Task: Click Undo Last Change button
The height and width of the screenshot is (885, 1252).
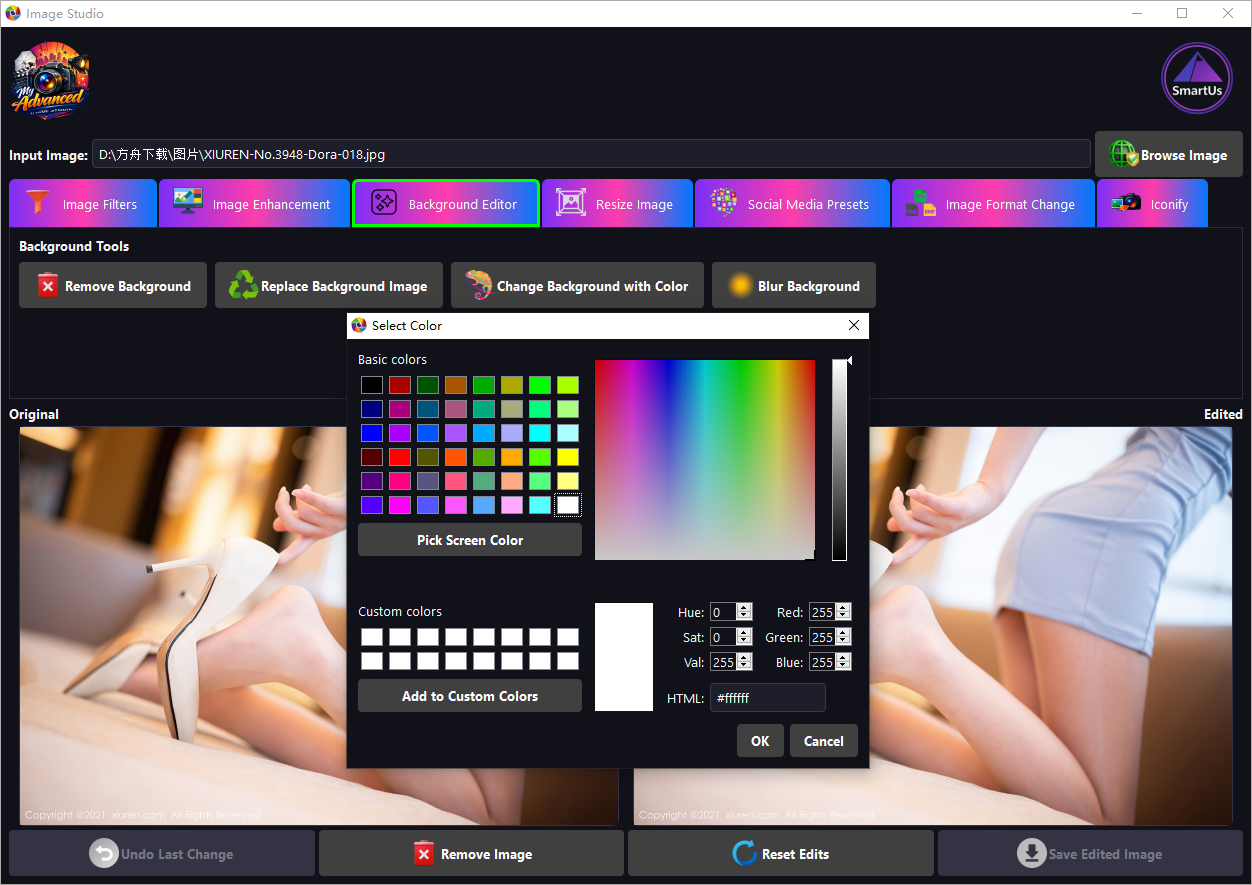Action: point(162,854)
